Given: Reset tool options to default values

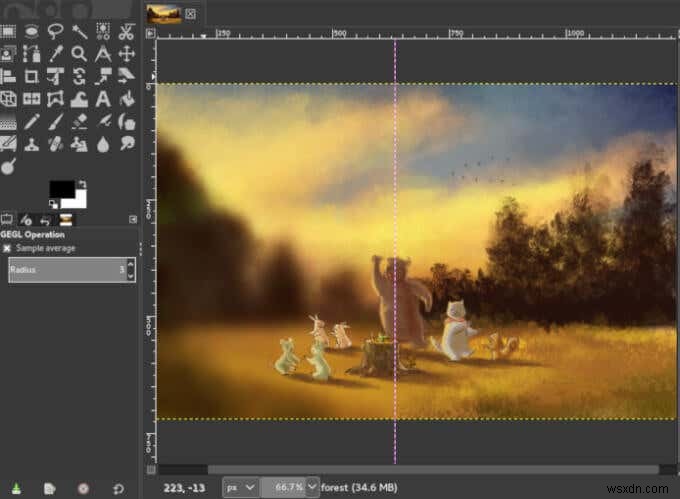Looking at the screenshot, I should pos(118,489).
